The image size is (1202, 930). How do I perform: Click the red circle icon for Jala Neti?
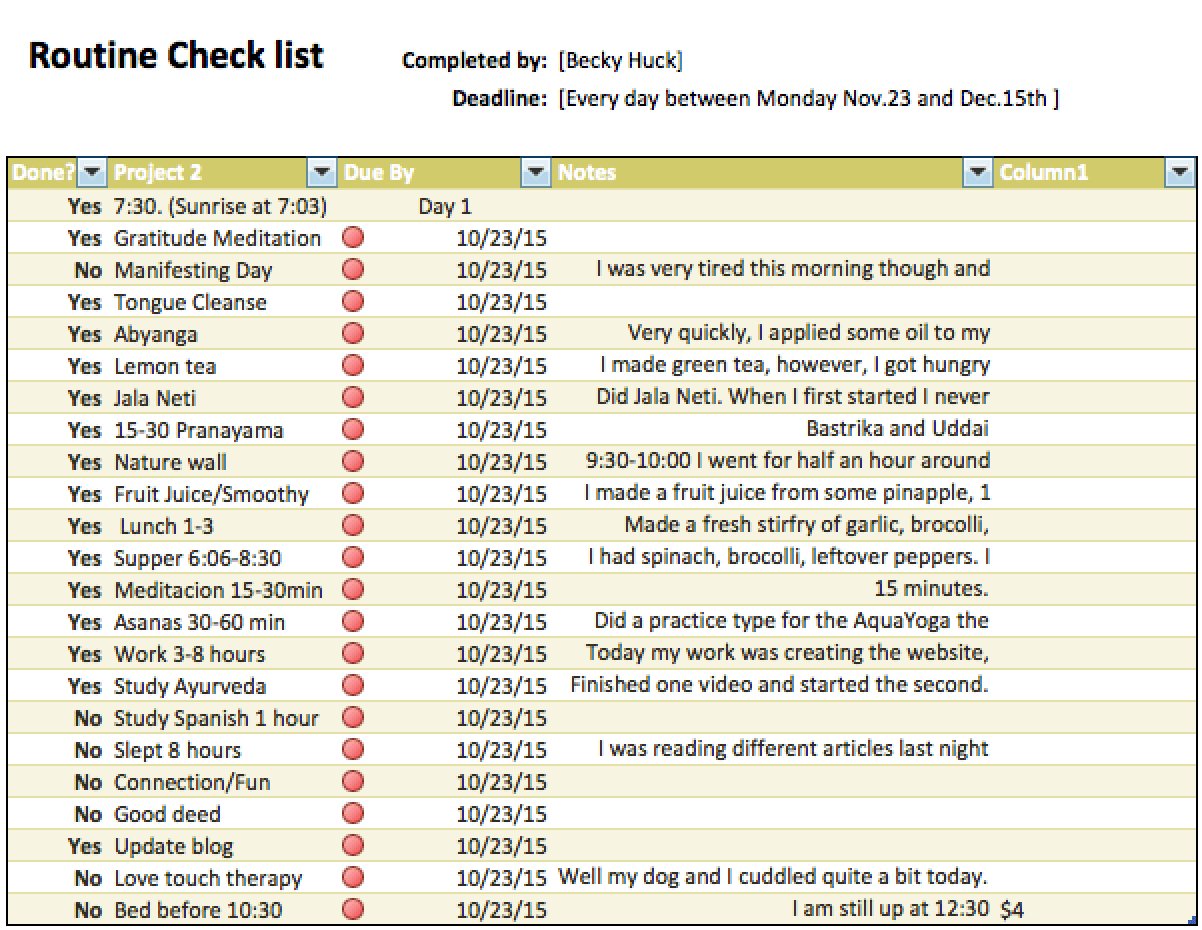pyautogui.click(x=351, y=398)
